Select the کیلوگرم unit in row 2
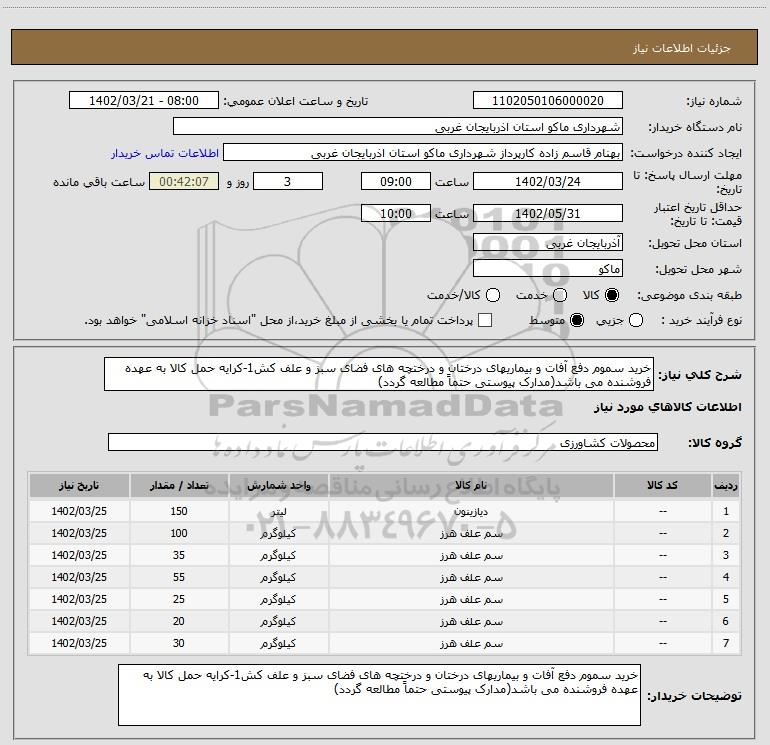770x745 pixels. (278, 533)
